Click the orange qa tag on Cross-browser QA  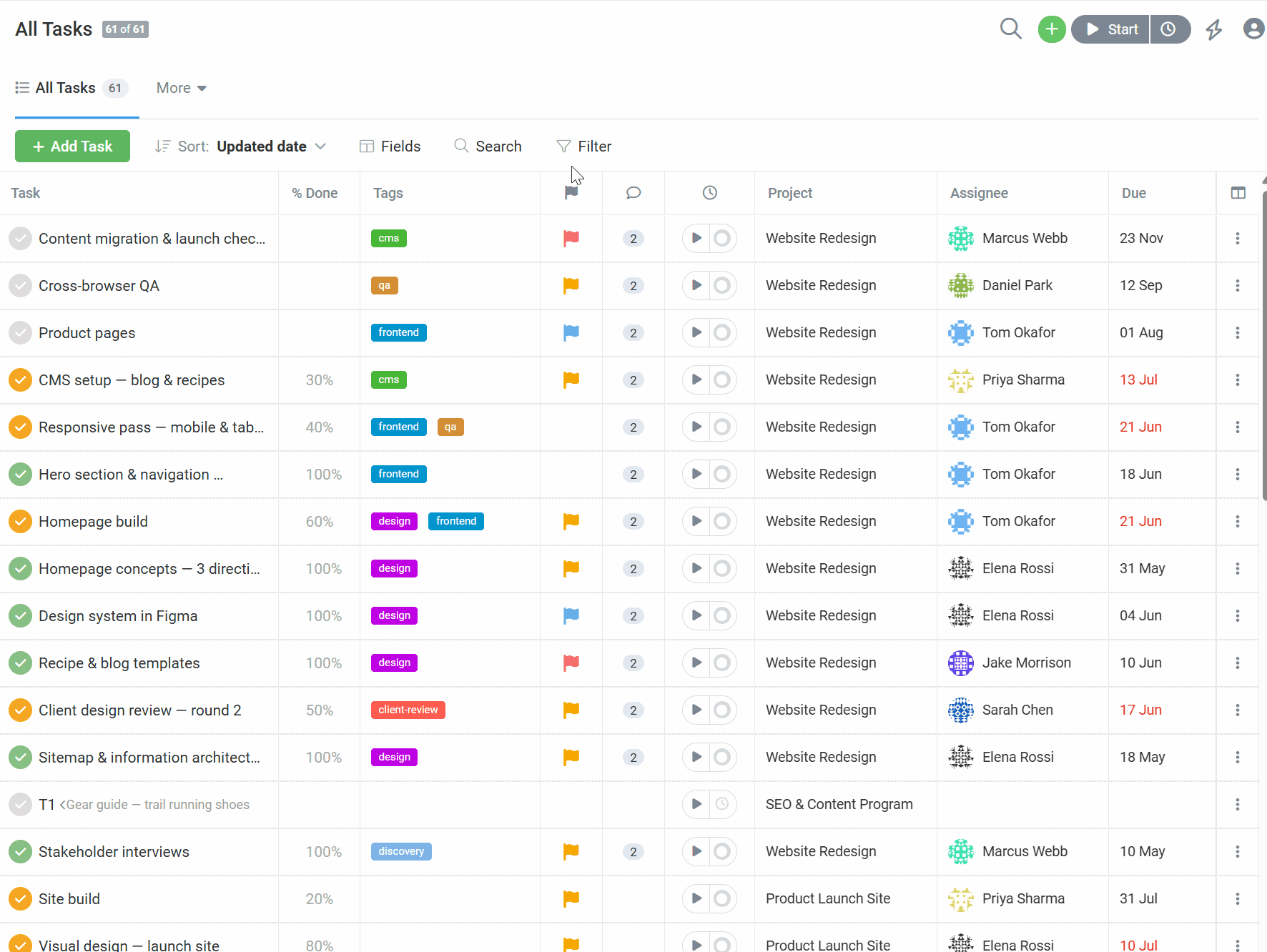(385, 286)
